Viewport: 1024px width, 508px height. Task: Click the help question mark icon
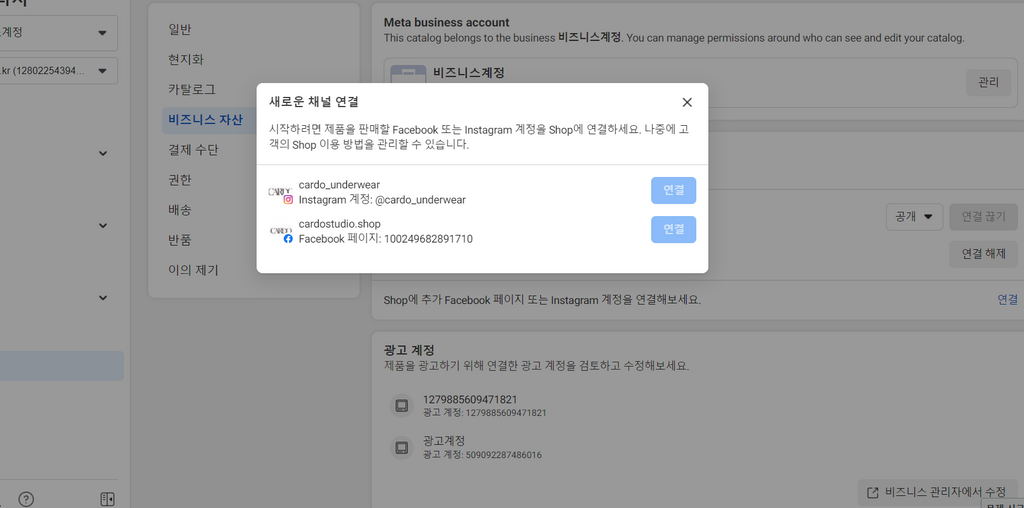coord(26,500)
